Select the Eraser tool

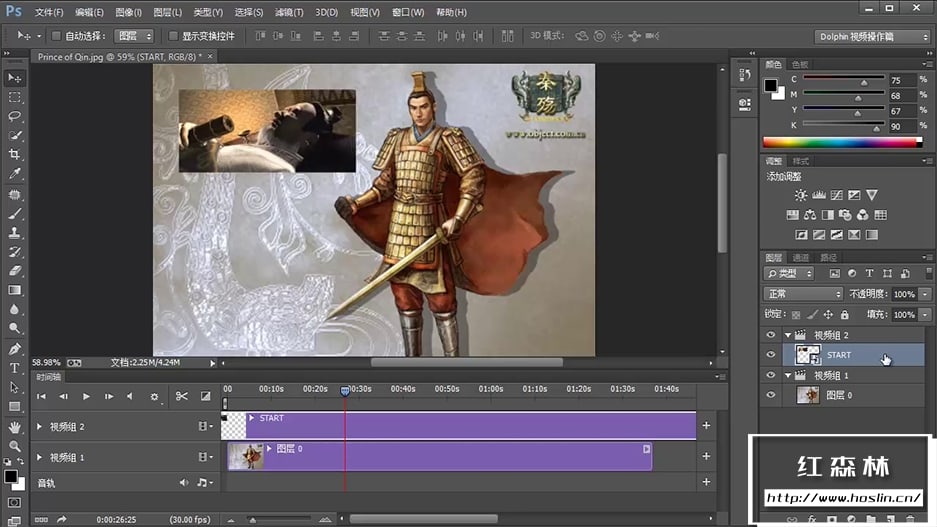(14, 271)
